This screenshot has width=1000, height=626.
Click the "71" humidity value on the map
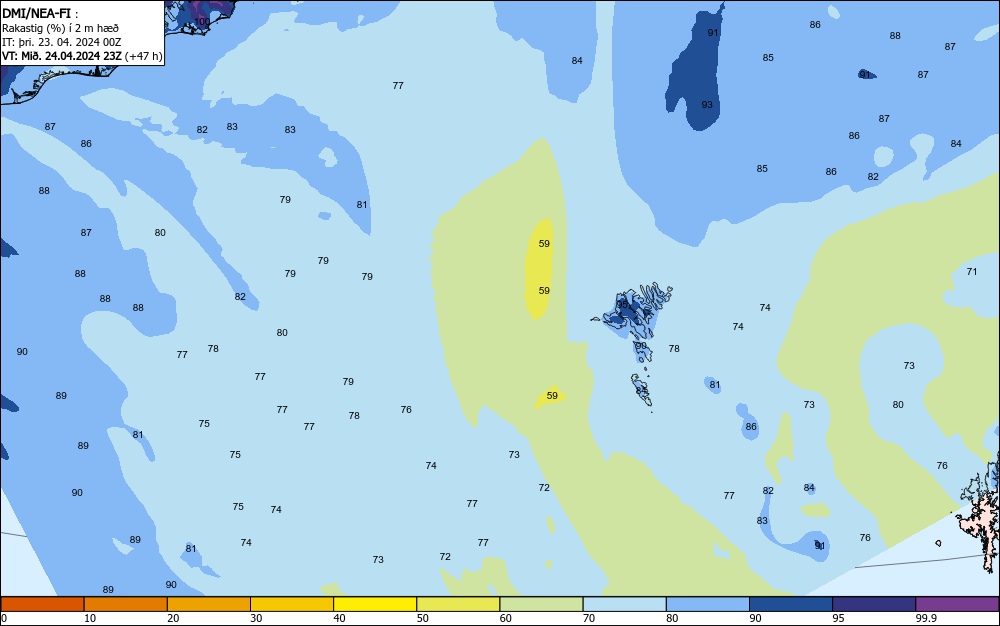(972, 272)
